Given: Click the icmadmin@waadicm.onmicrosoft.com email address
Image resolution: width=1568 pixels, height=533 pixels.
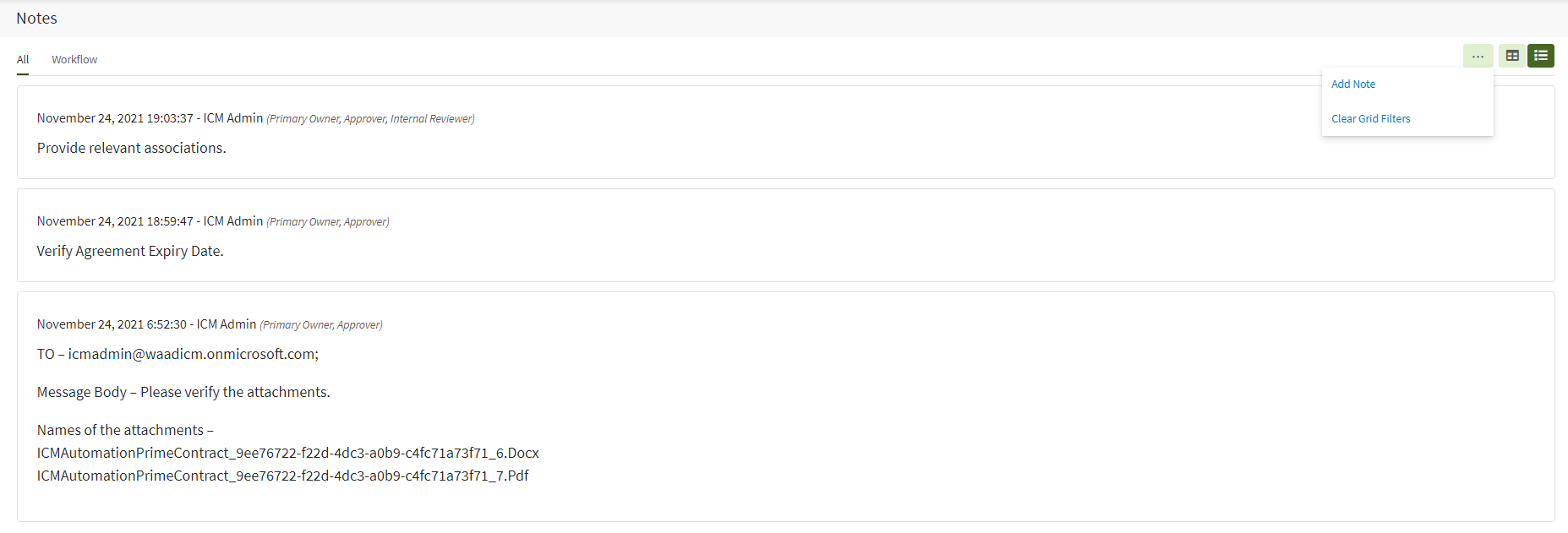Looking at the screenshot, I should click(193, 354).
